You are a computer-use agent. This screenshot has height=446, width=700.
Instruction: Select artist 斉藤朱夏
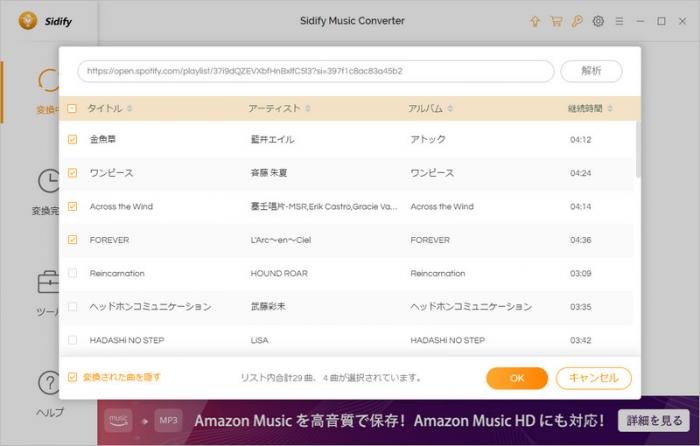click(269, 173)
